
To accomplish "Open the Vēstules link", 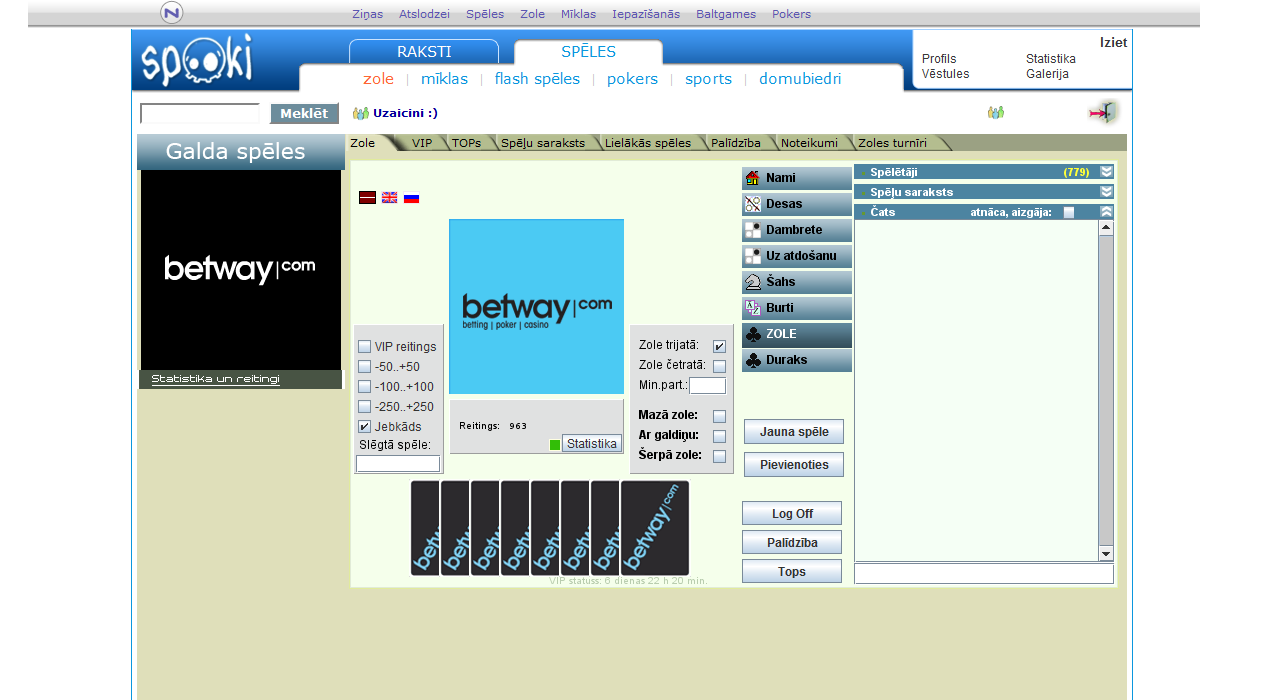I will click(x=945, y=74).
